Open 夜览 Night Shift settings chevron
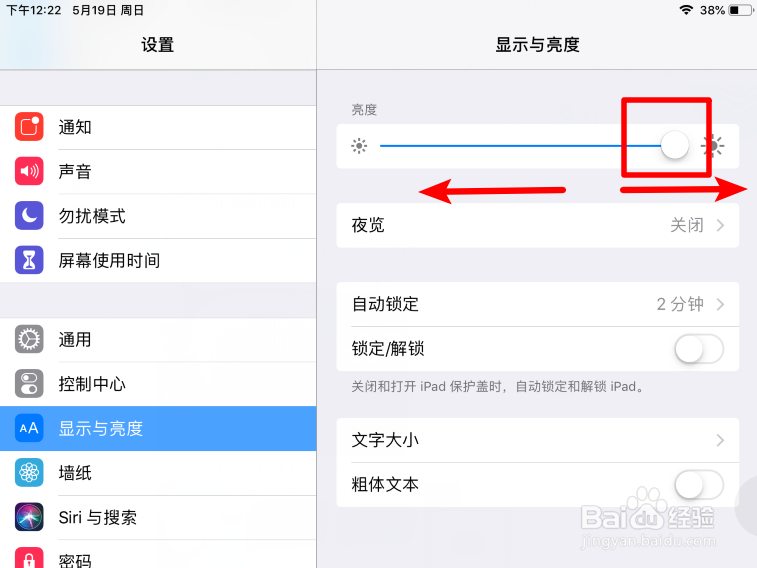 (x=720, y=225)
